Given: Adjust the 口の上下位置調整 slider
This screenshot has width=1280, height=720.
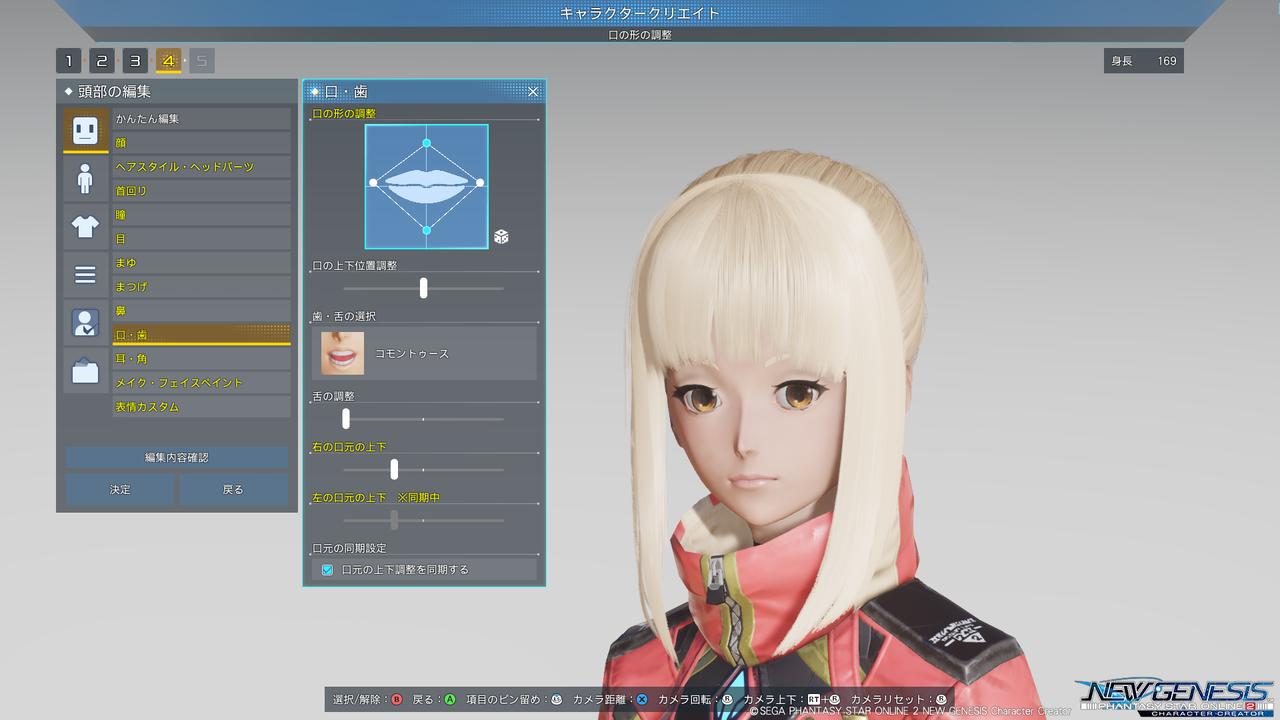Looking at the screenshot, I should pyautogui.click(x=424, y=288).
